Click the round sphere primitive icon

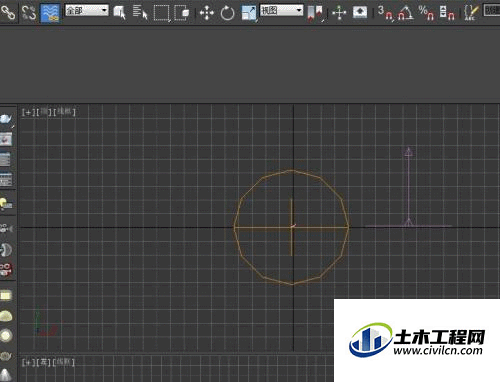tap(6, 336)
